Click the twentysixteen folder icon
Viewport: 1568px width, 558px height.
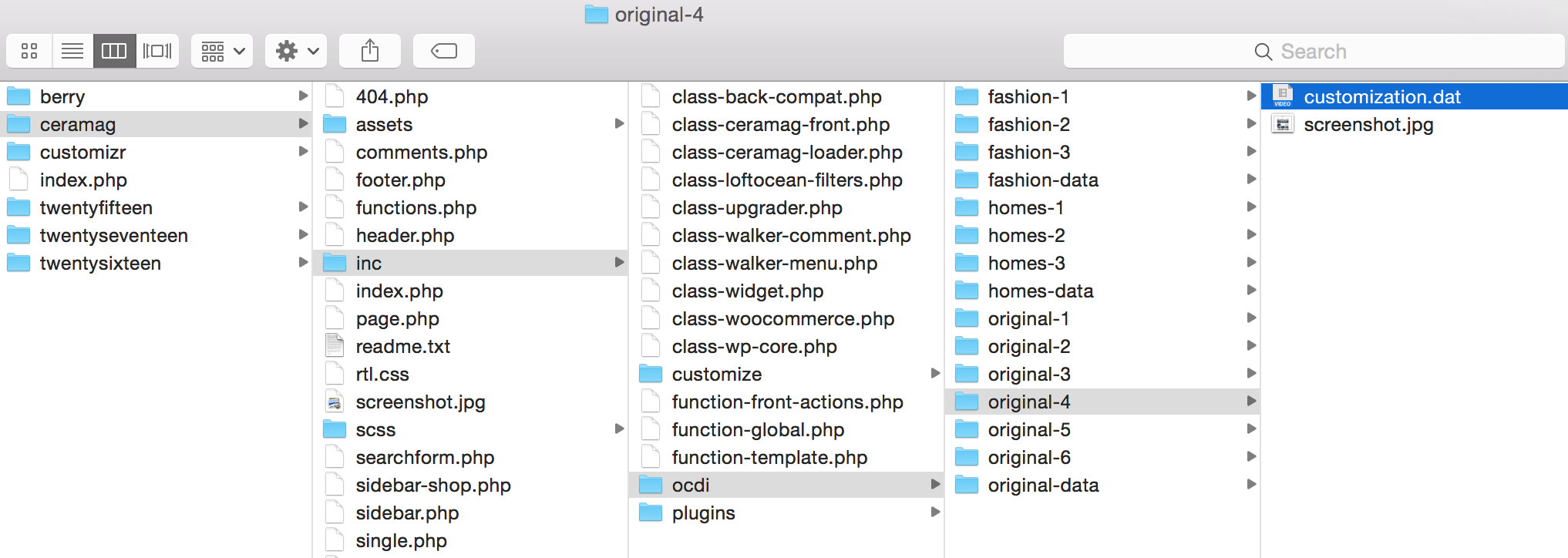[19, 263]
